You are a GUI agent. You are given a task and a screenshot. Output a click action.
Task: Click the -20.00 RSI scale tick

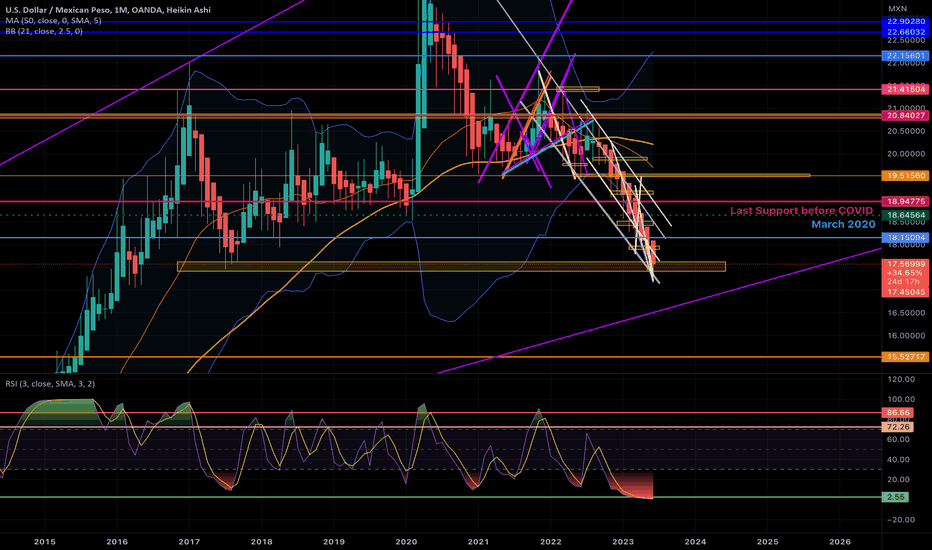click(900, 519)
